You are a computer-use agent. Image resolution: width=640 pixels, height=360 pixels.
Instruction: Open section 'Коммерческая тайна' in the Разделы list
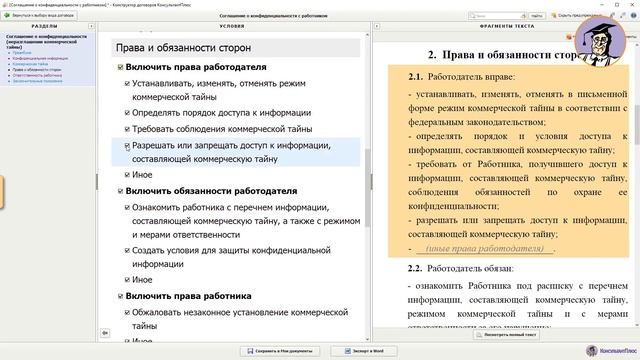30,64
